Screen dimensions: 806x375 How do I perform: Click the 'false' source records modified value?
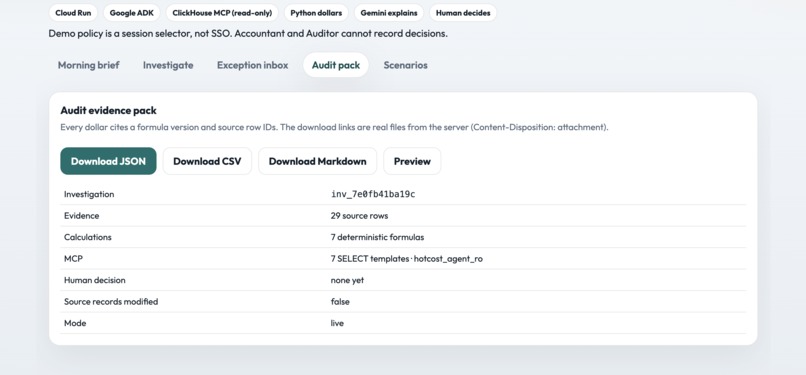(x=340, y=302)
